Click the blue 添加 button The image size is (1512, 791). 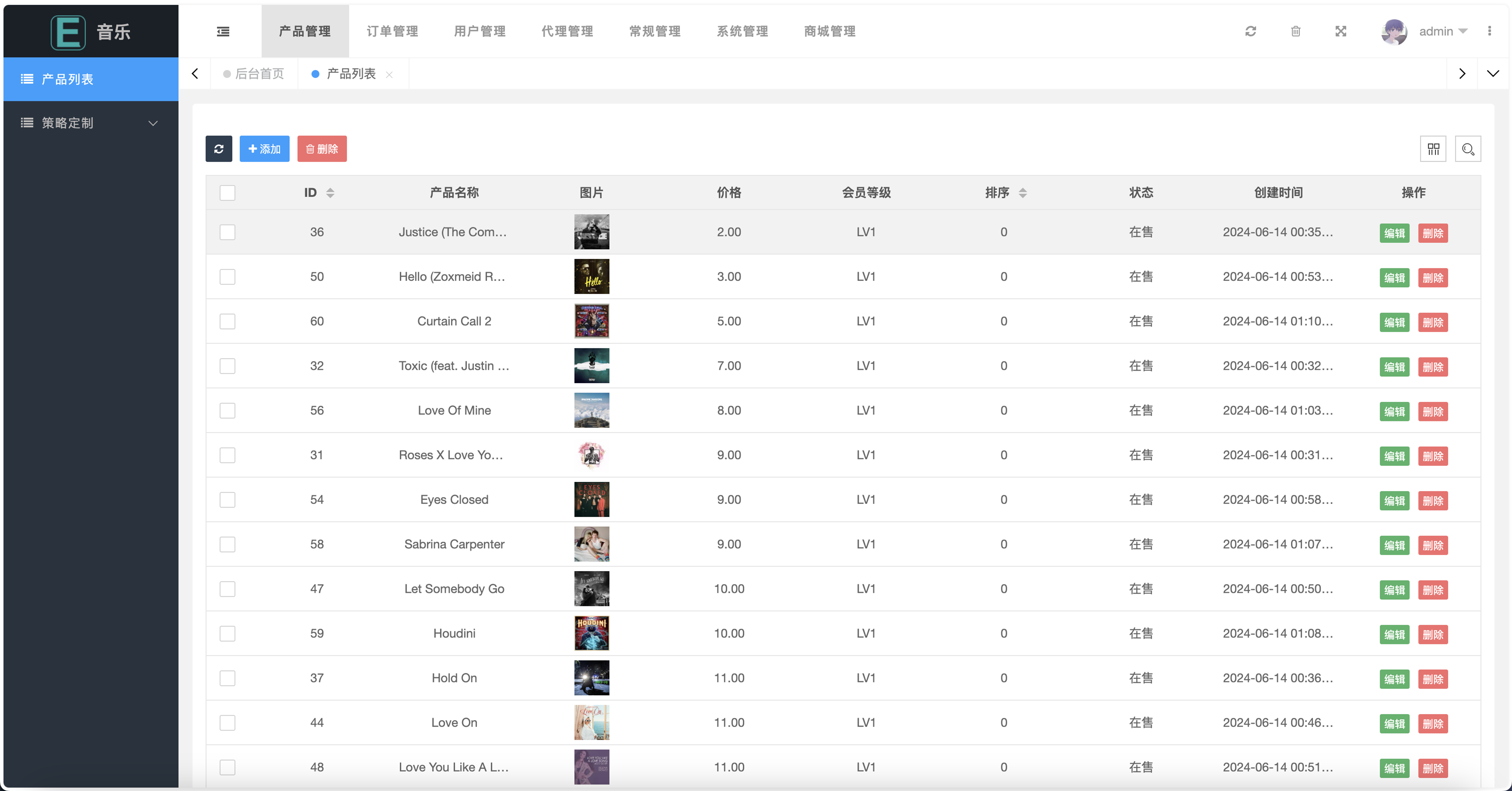pos(264,149)
